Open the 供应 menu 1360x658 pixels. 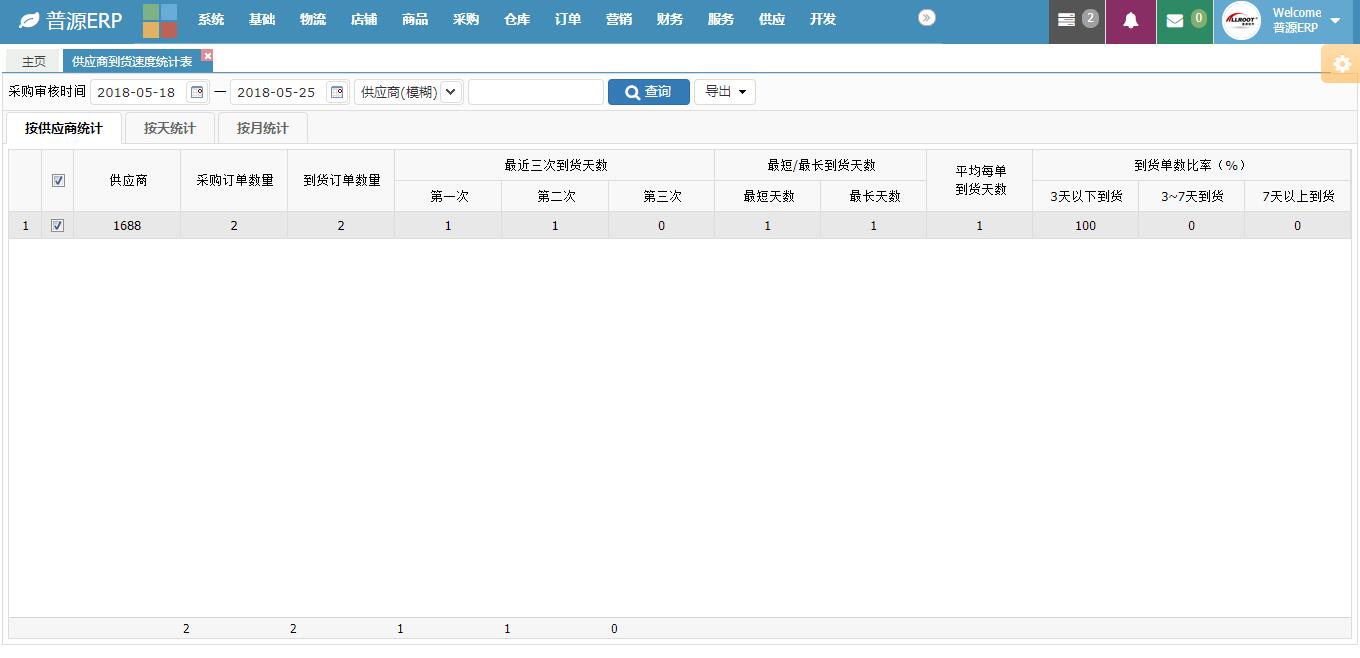[772, 20]
